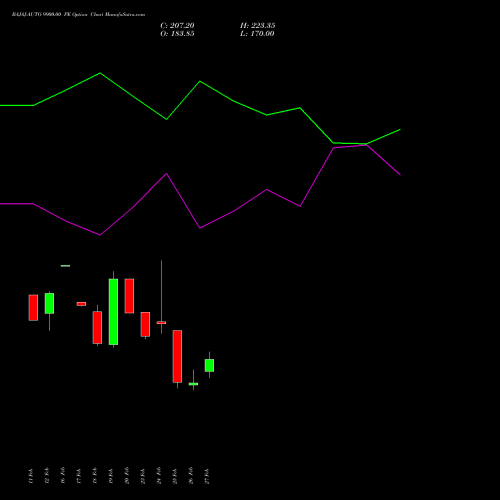Viewport: 500px width, 500px height.
Task: Select the small red candle for 17 Feb
Action: (x=81, y=304)
